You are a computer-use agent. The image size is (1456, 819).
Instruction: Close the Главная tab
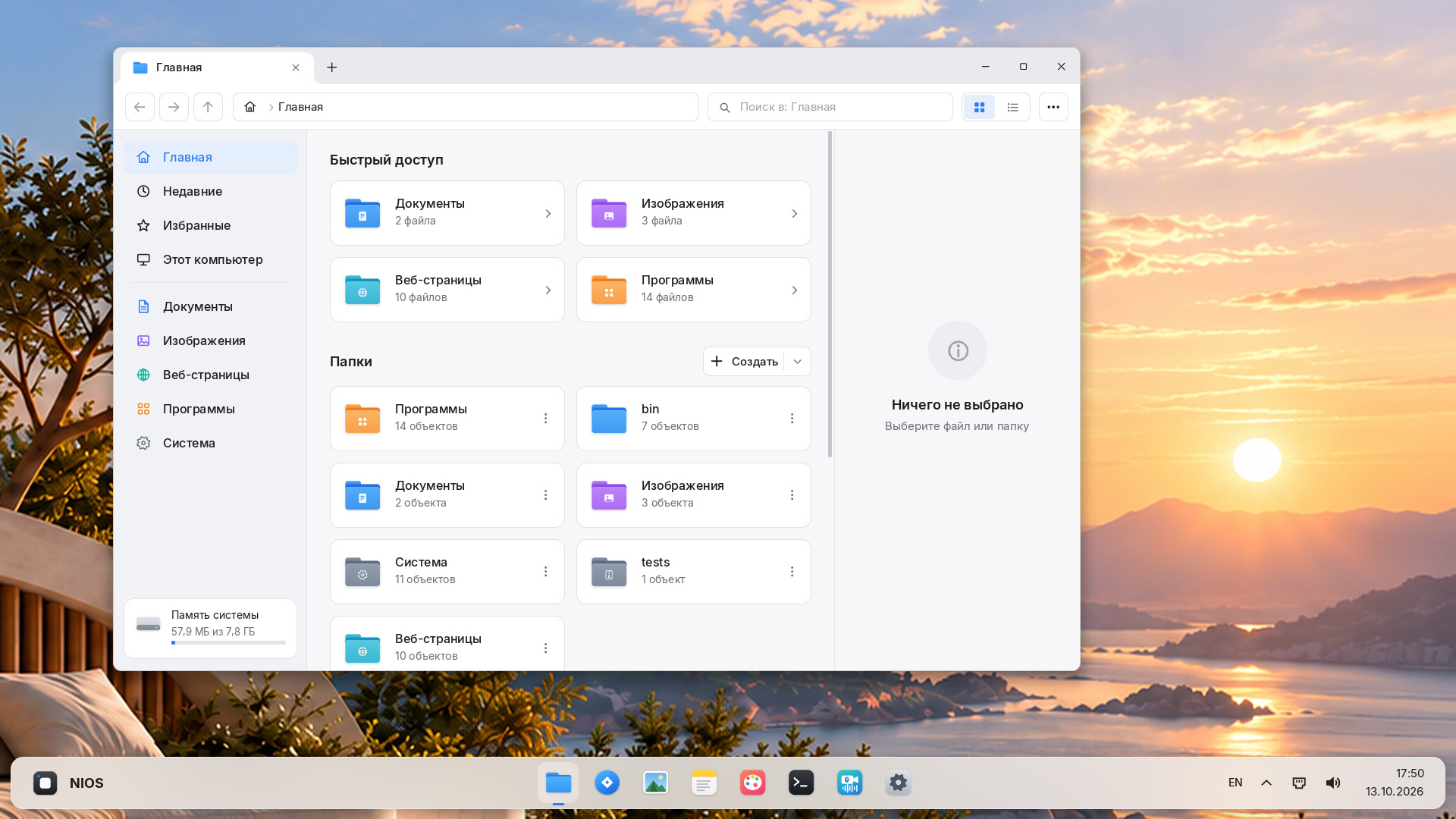[296, 67]
